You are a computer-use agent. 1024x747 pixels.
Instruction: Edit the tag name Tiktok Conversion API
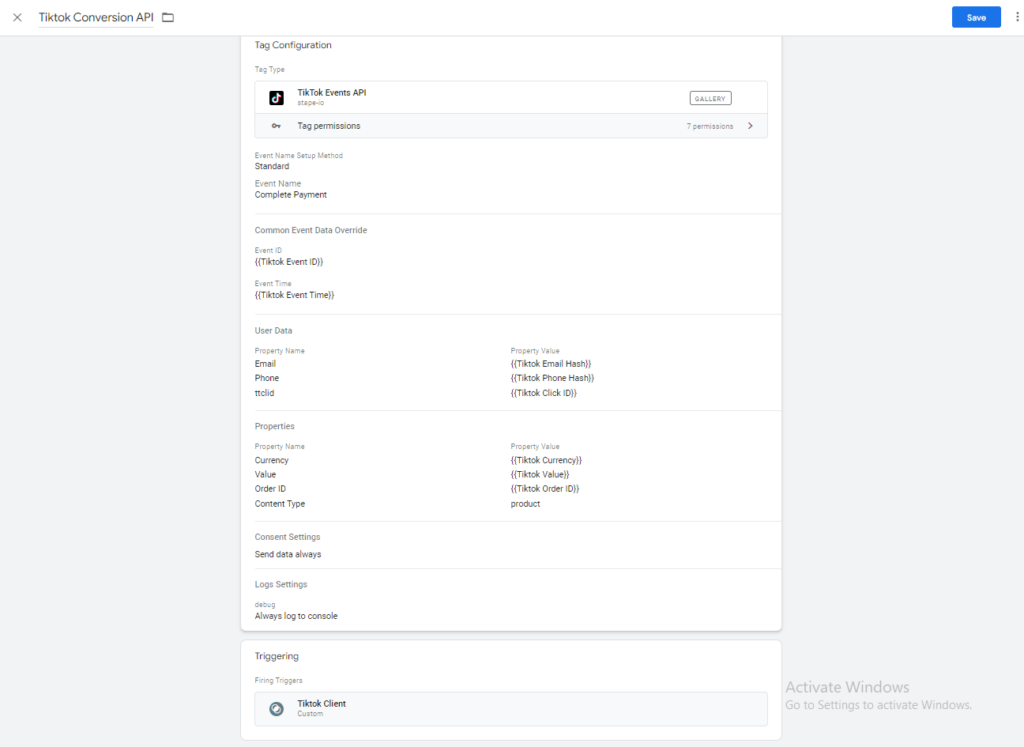[x=95, y=18]
